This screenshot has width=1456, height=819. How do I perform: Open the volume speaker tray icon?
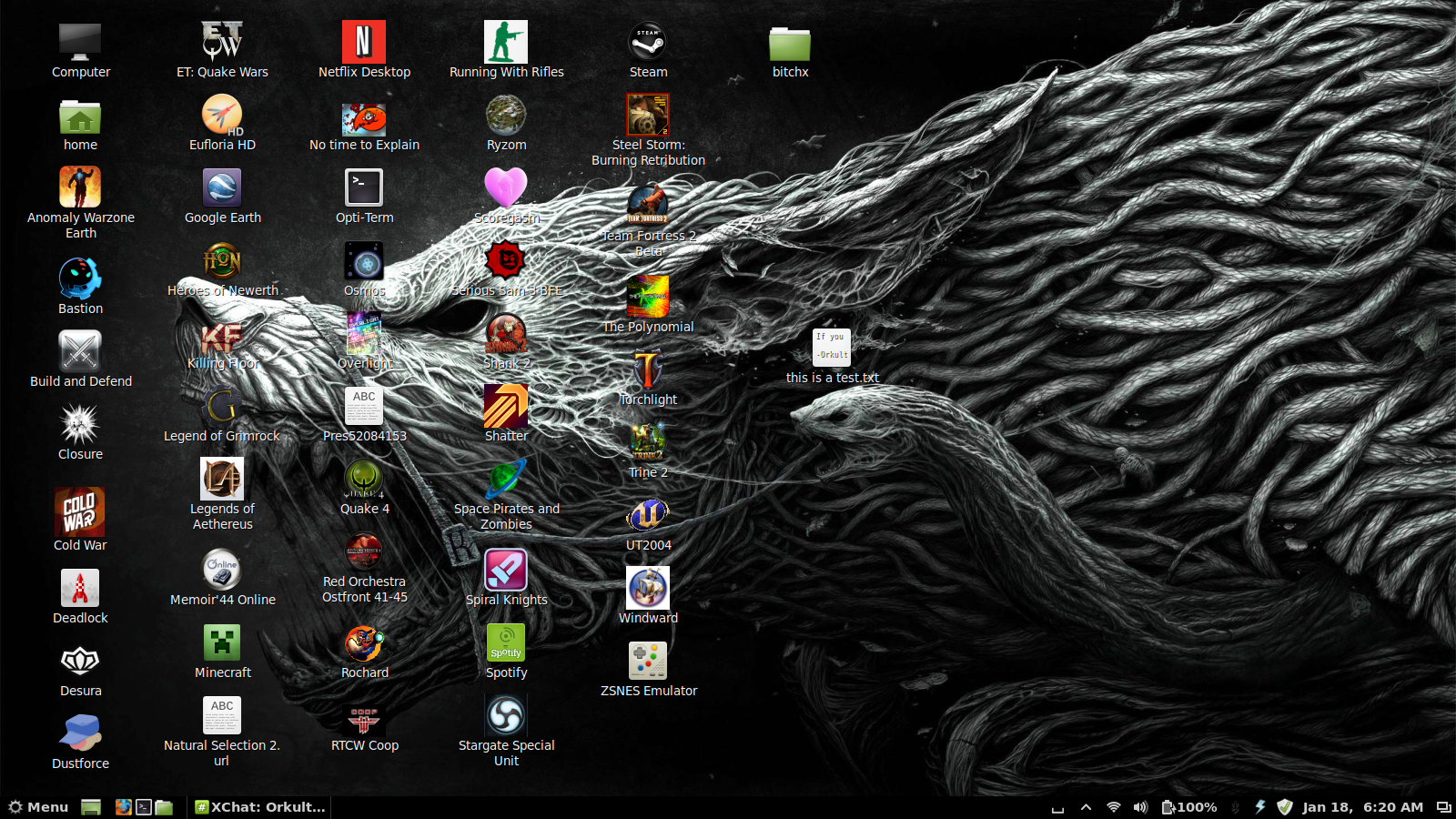click(x=1140, y=807)
